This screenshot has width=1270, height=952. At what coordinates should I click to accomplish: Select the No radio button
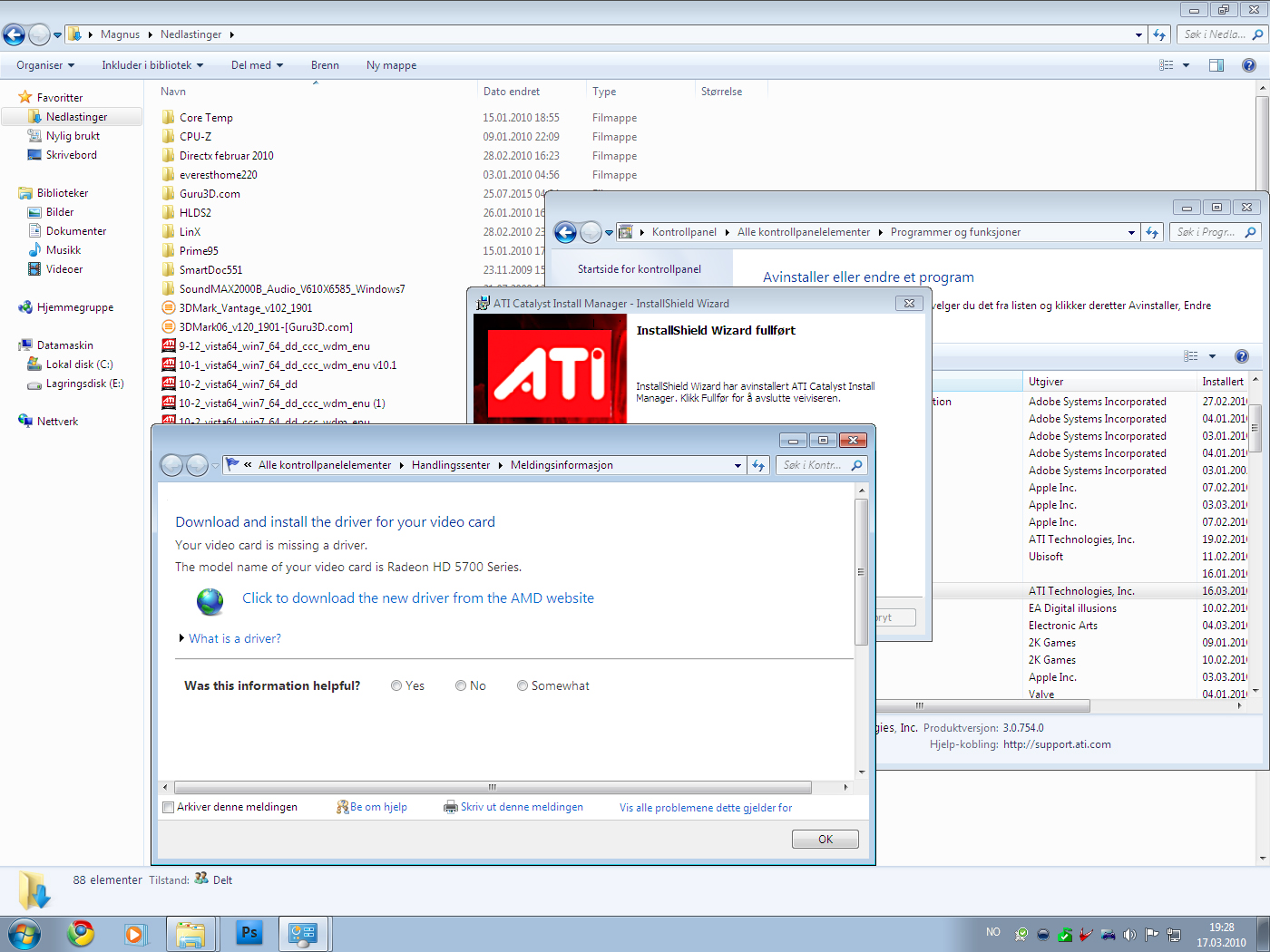pos(461,686)
